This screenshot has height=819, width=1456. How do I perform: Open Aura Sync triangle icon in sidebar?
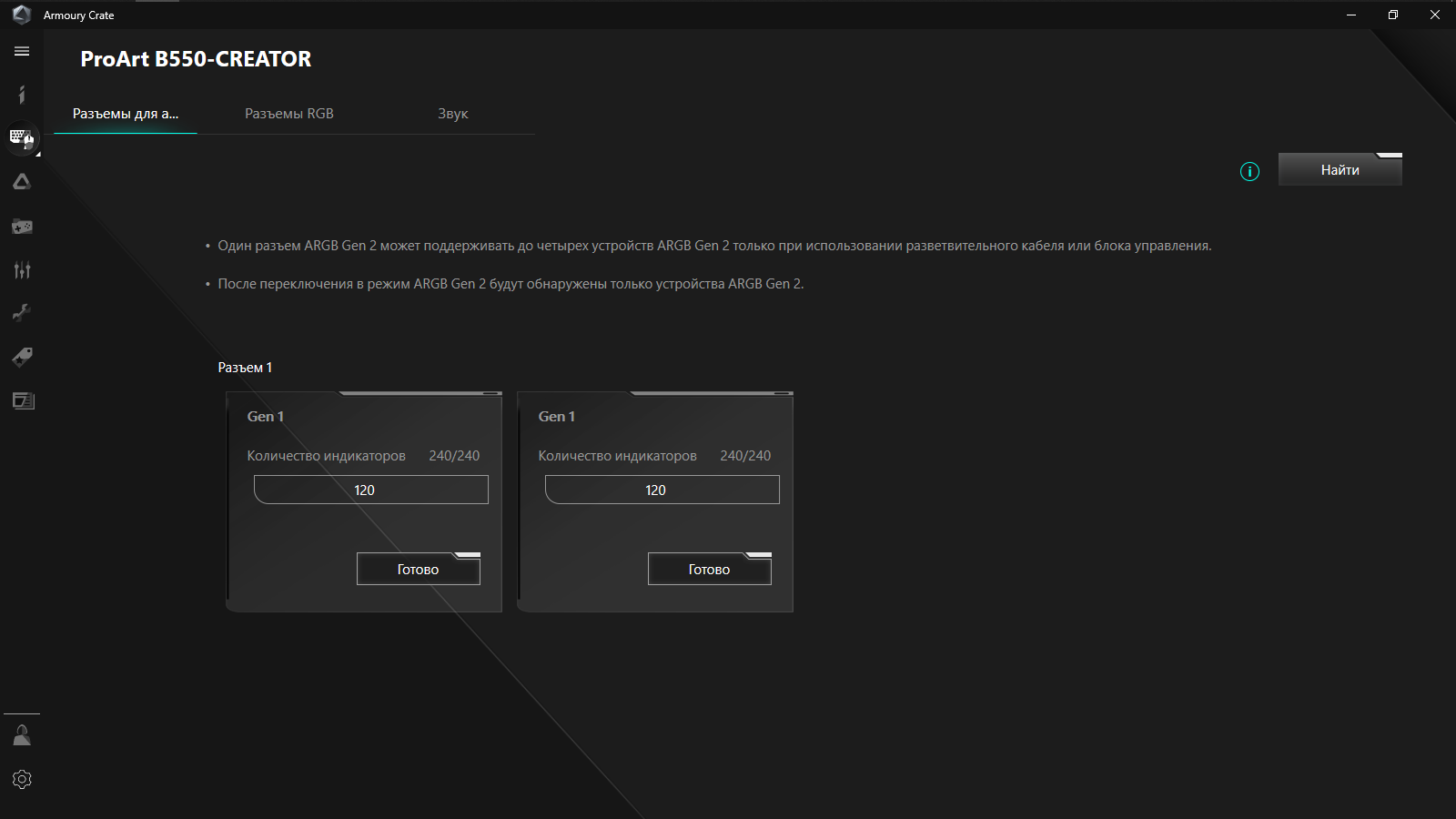coord(22,182)
